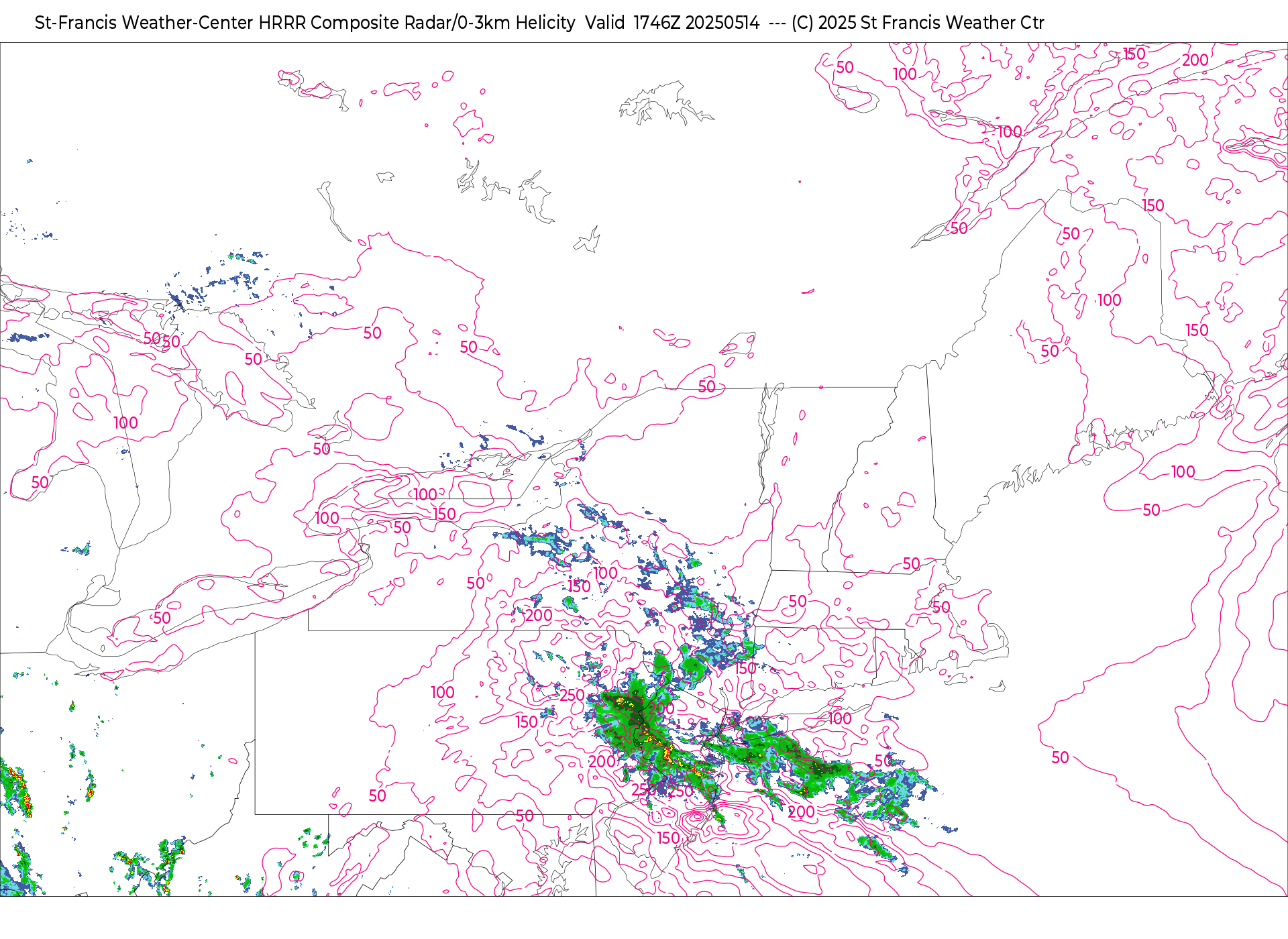Click the '(C) 2025 St Francis Weather Ctr' copyright text

(918, 23)
